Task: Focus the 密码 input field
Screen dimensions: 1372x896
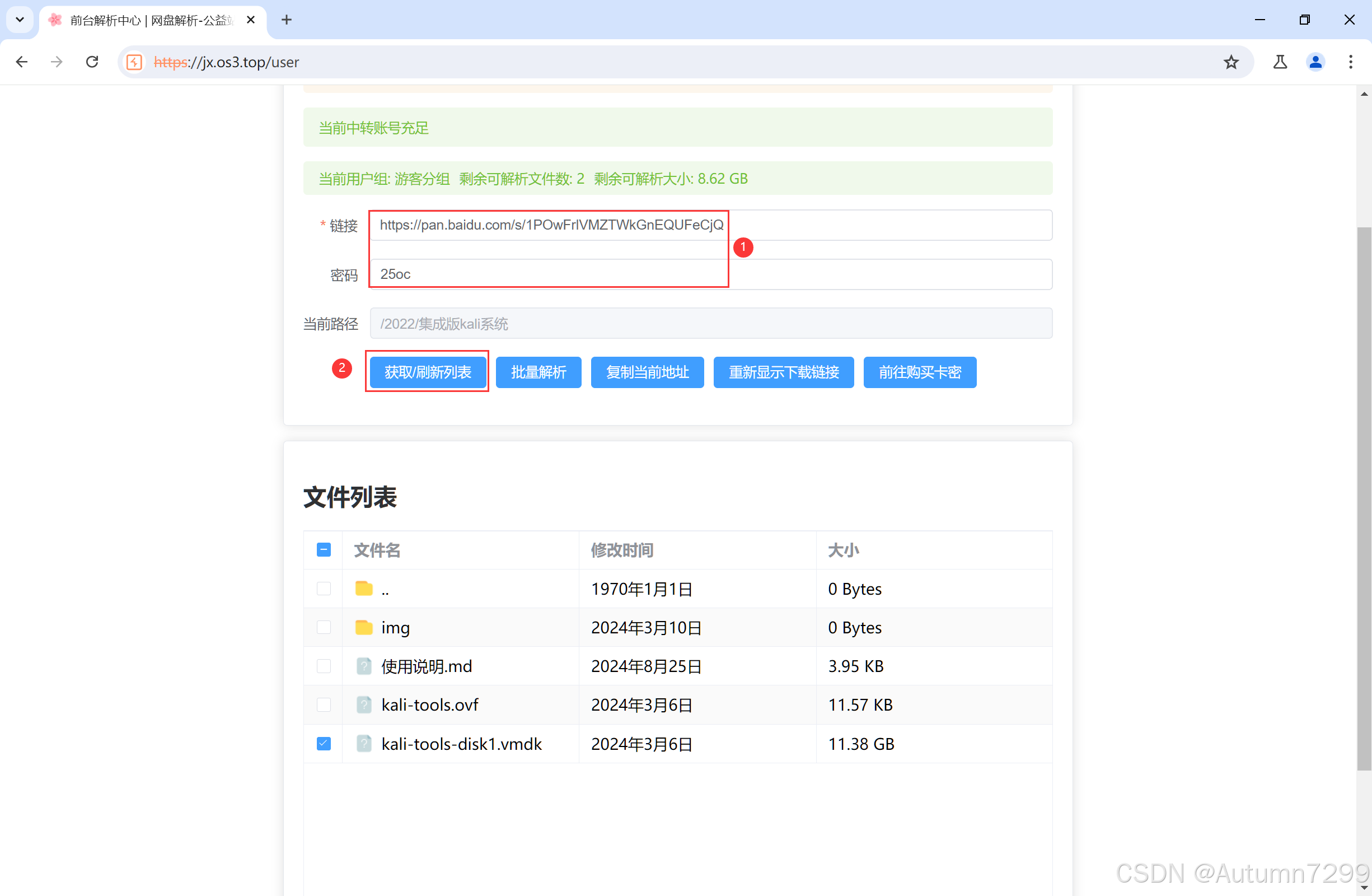Action: [x=710, y=274]
